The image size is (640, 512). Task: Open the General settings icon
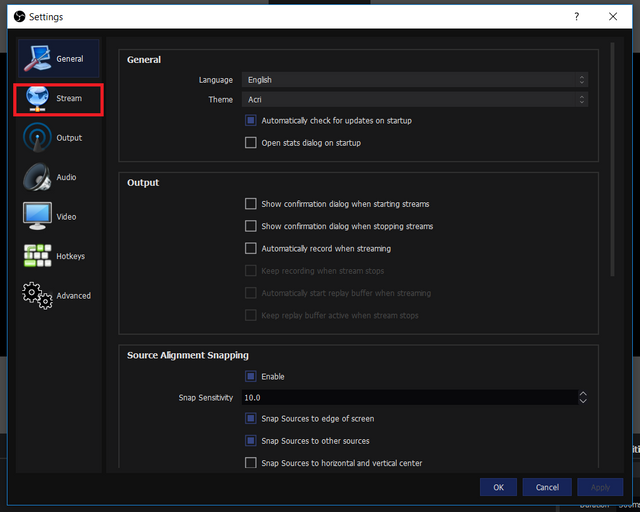point(37,59)
